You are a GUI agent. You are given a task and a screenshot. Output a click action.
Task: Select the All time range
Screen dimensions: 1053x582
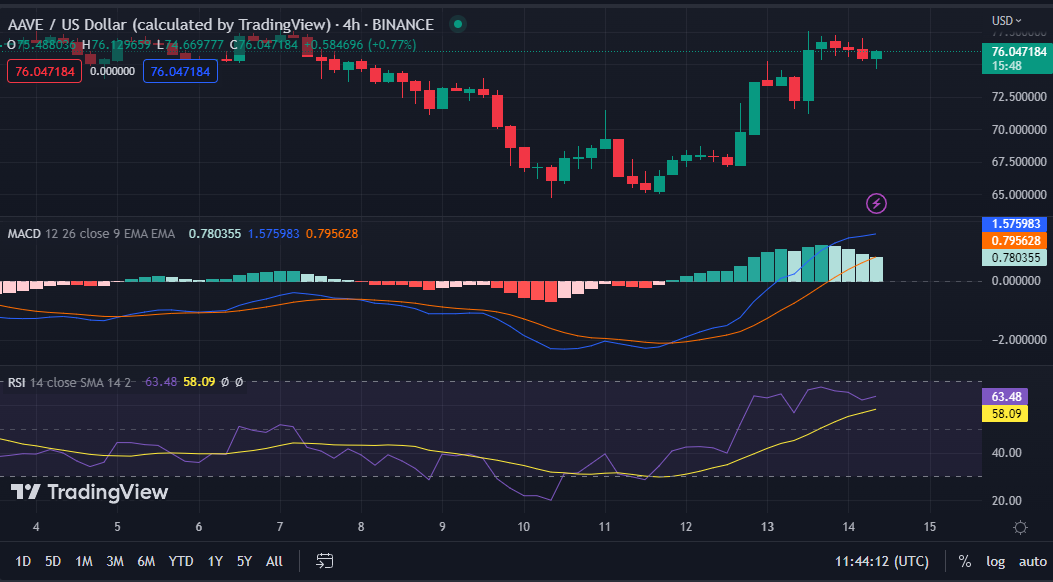pos(274,561)
